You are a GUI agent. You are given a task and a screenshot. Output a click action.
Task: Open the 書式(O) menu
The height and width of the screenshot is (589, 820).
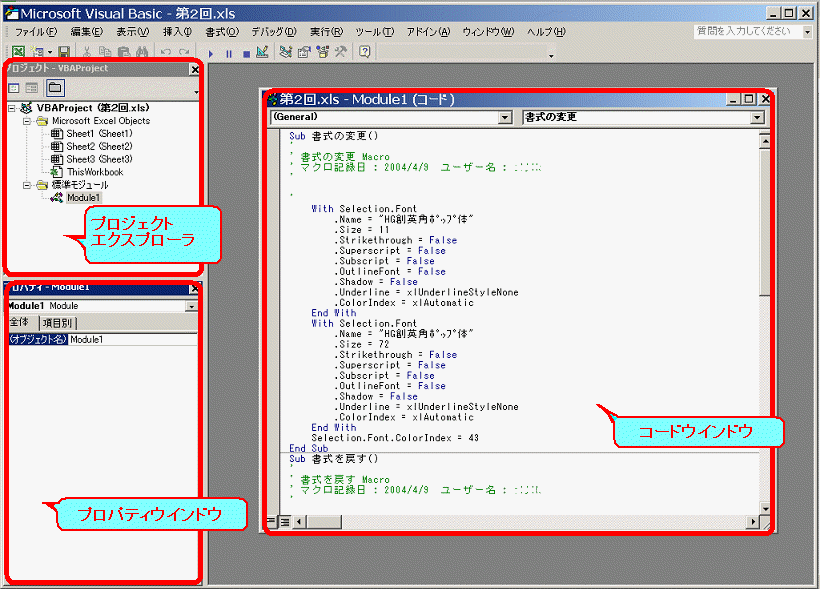pos(222,32)
